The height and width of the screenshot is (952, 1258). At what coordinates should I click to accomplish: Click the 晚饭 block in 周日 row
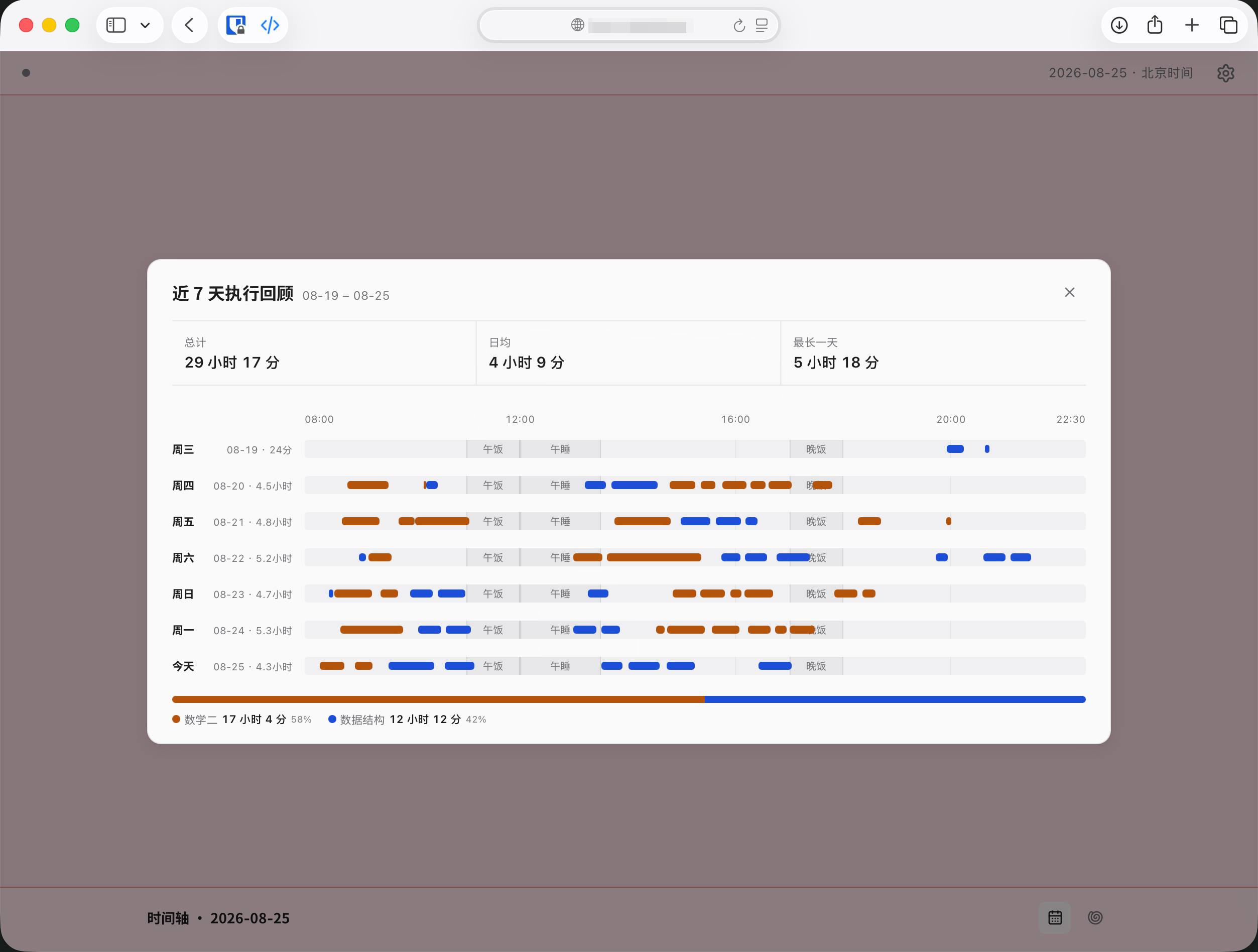click(x=816, y=593)
